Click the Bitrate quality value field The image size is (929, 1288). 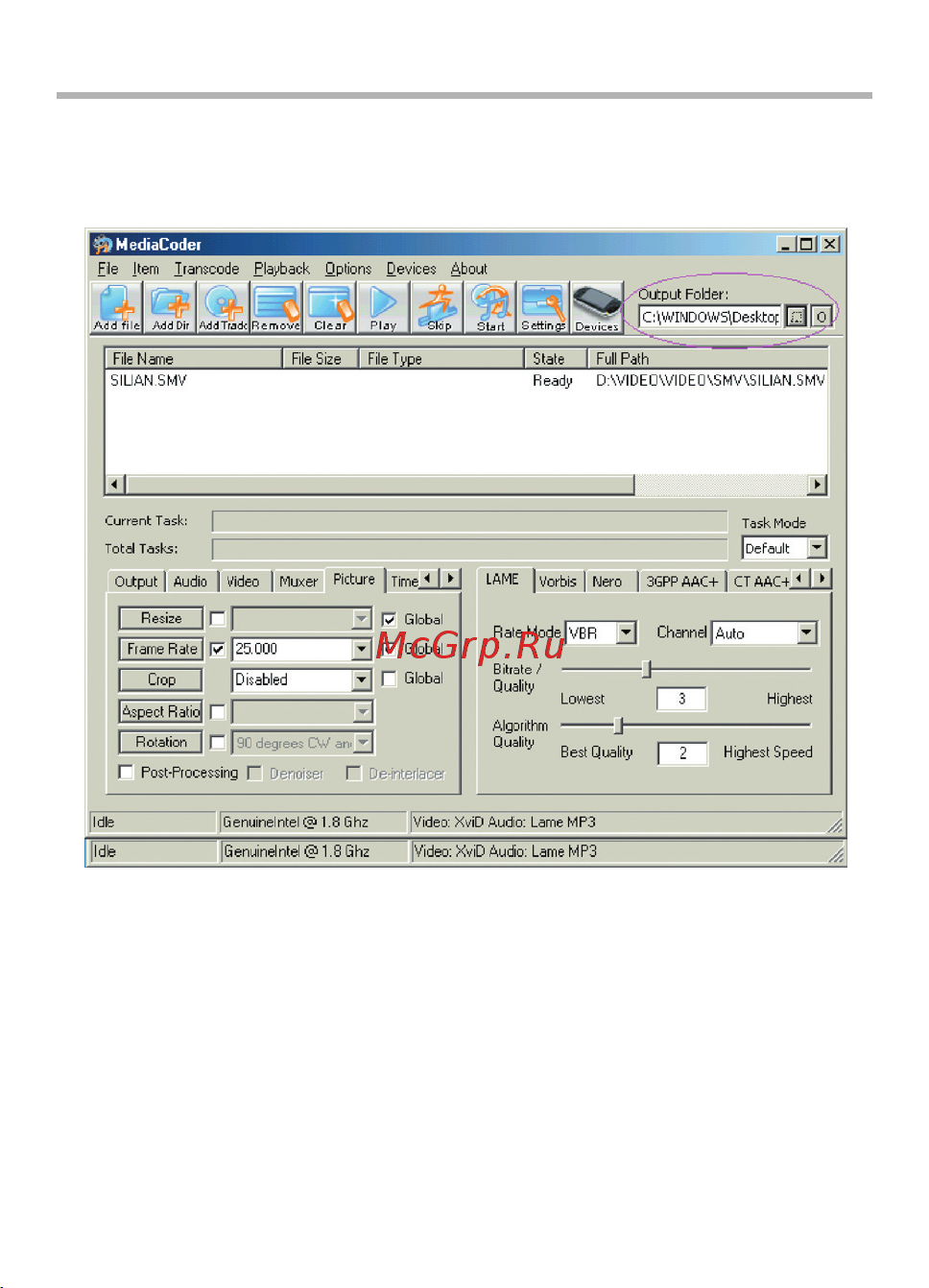click(x=681, y=699)
